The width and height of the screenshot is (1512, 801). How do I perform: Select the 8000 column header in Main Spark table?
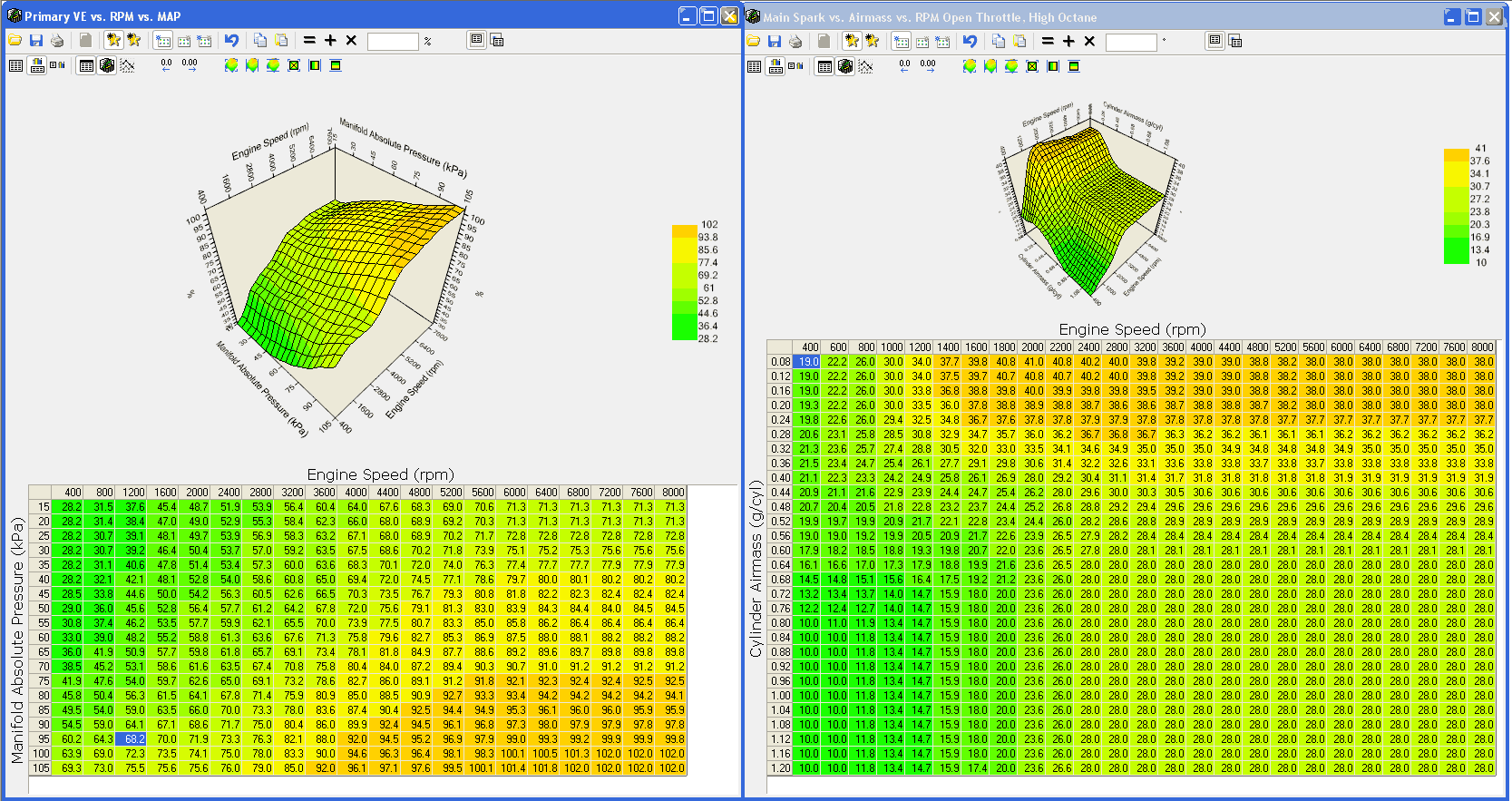[1483, 347]
